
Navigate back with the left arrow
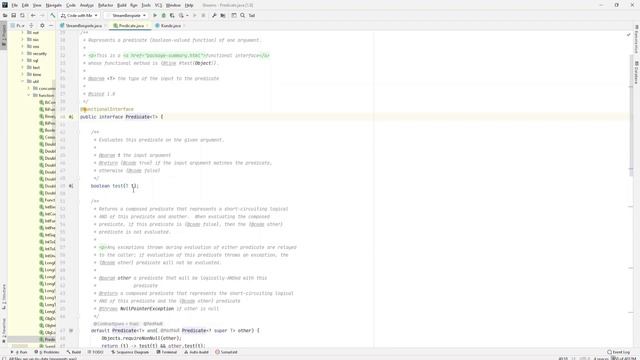tap(33, 16)
